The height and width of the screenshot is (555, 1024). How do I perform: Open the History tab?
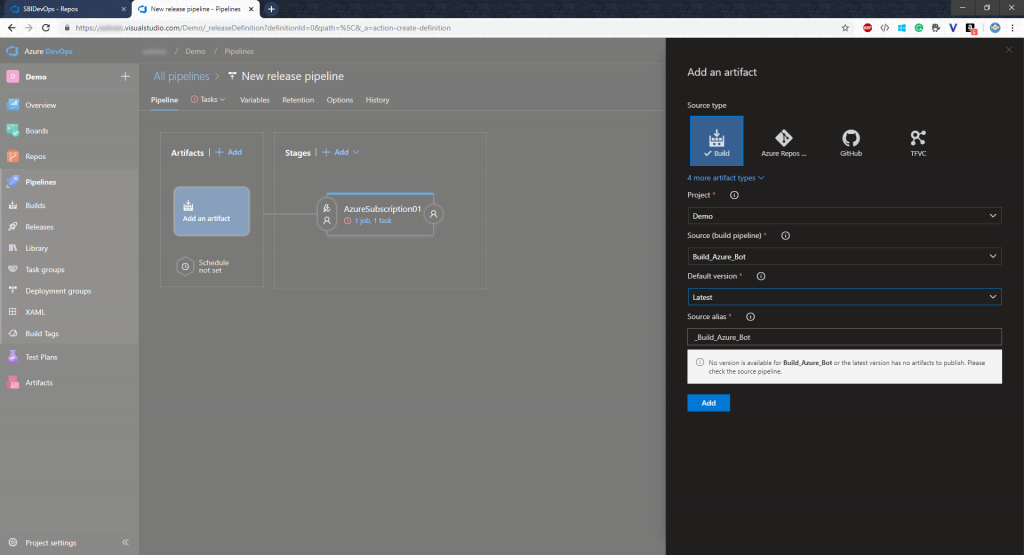tap(377, 100)
